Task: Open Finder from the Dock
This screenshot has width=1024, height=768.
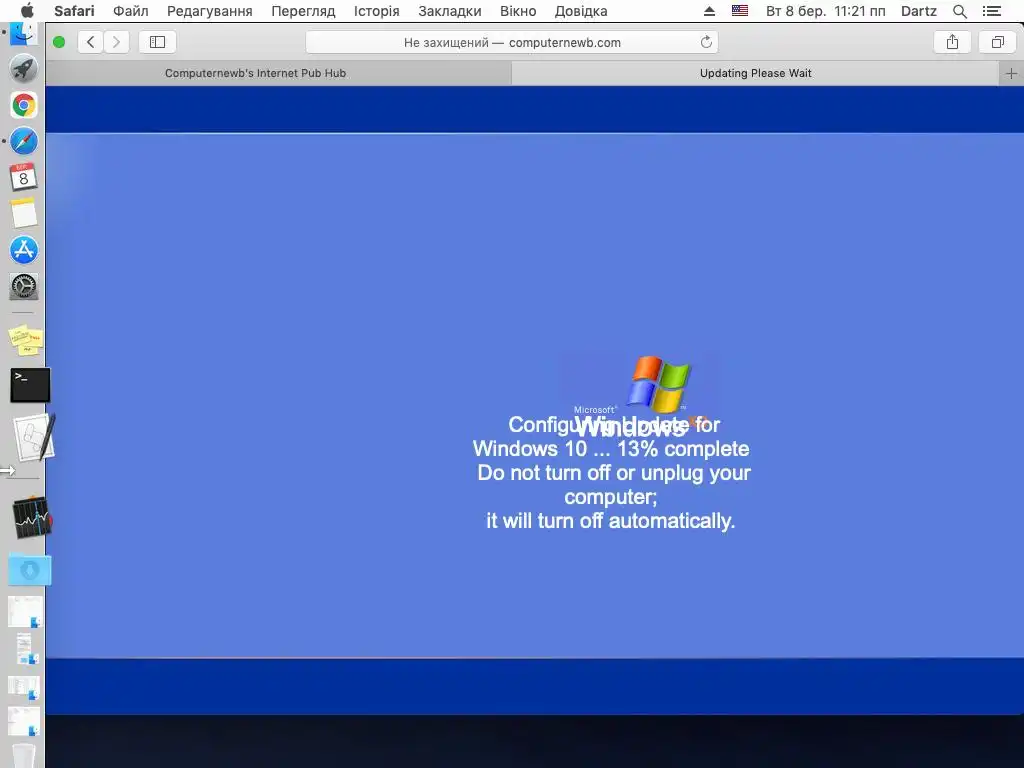Action: (x=24, y=34)
